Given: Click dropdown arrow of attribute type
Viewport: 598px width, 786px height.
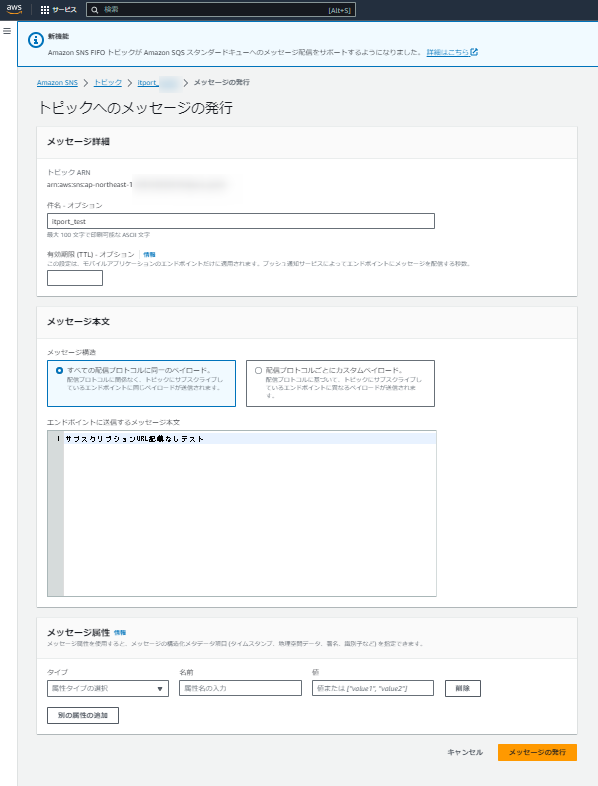Looking at the screenshot, I should (x=160, y=689).
